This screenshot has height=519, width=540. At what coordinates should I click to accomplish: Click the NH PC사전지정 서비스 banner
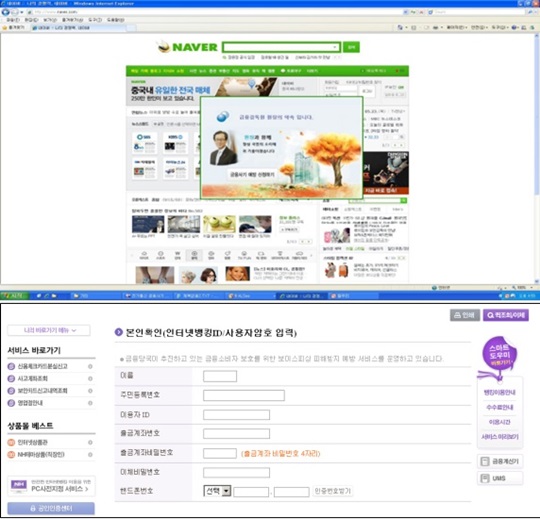pyautogui.click(x=51, y=486)
